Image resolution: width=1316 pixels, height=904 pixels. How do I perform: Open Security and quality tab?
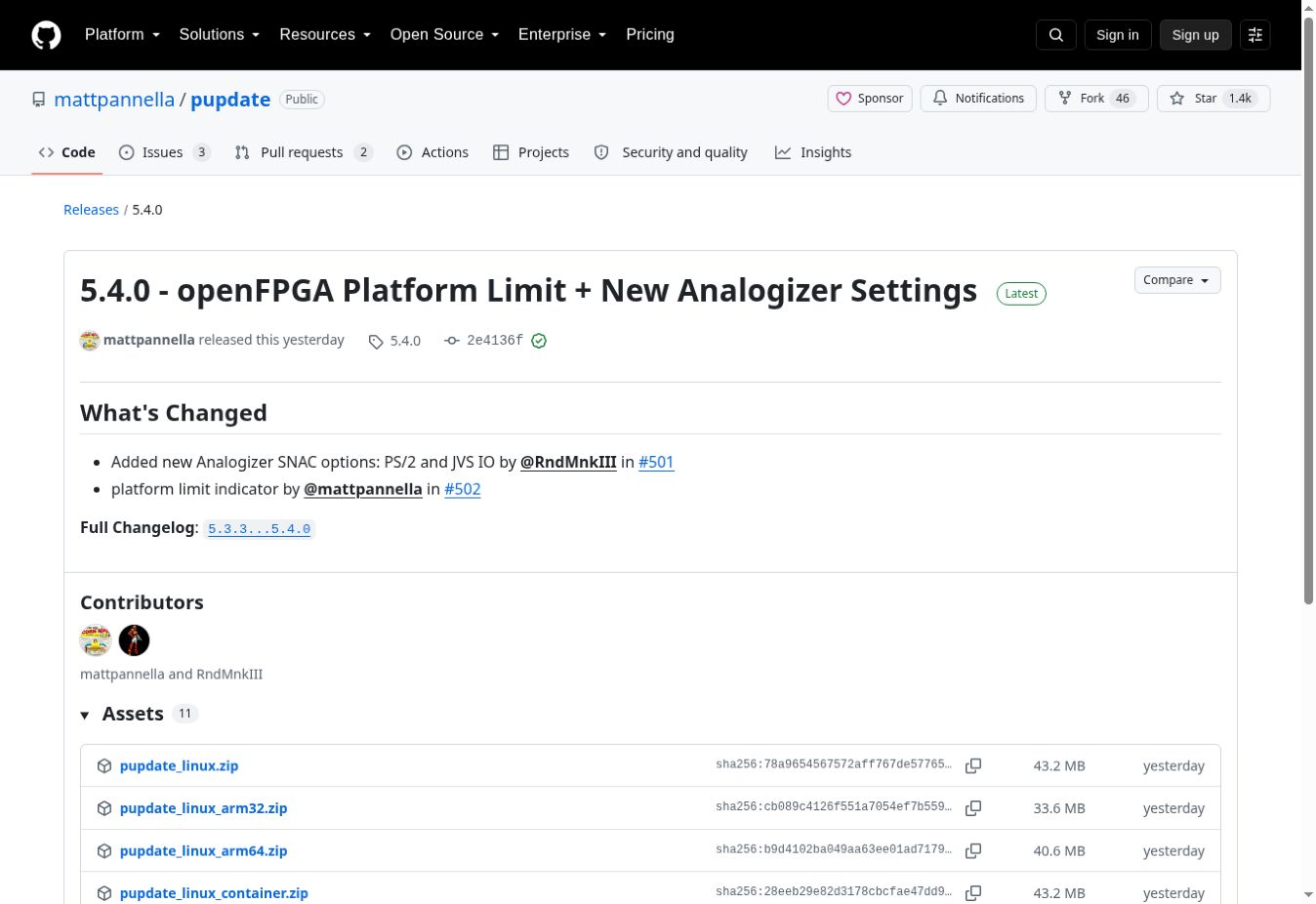tap(671, 153)
